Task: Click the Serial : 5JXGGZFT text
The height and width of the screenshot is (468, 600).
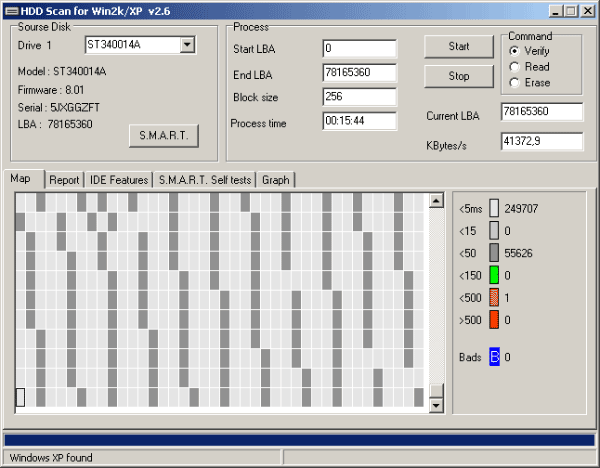Action: tap(59, 108)
